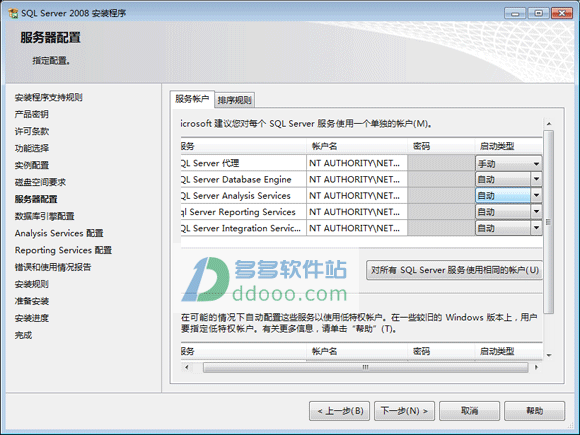Click the upper 启动类型 column header
Screen dimensions: 580x435
tap(509, 146)
